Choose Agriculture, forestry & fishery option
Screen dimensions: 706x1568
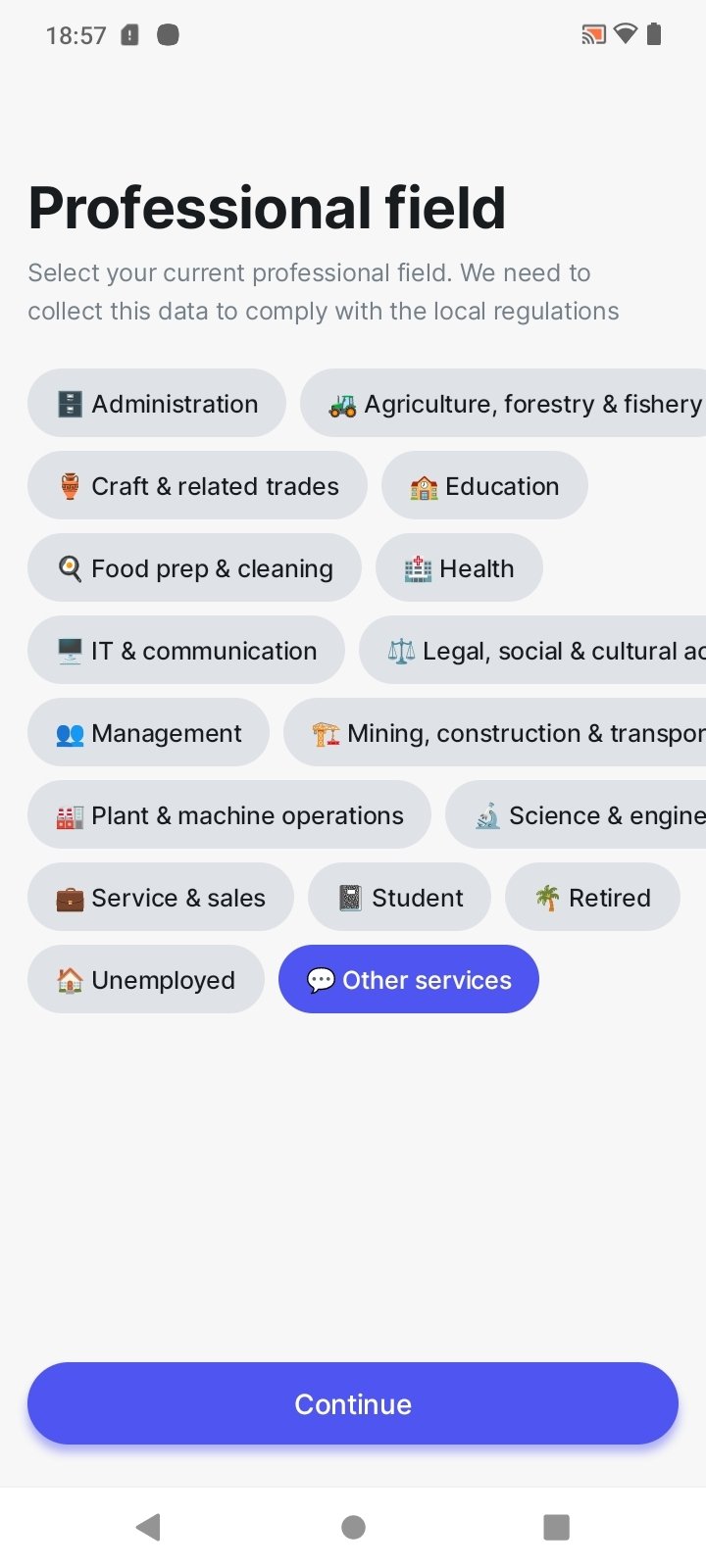(503, 403)
